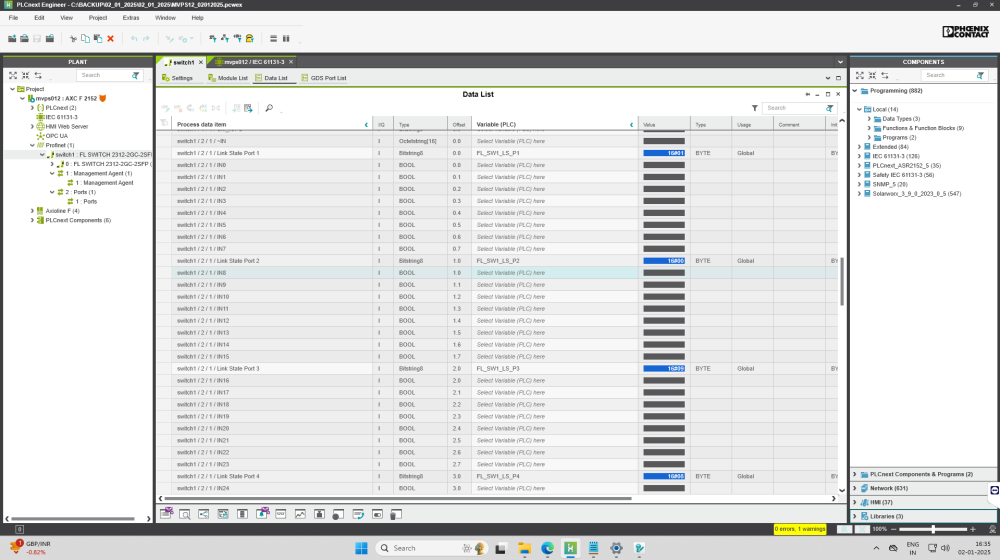Open the save project icon in main toolbar
1000x560 pixels.
(x=37, y=39)
